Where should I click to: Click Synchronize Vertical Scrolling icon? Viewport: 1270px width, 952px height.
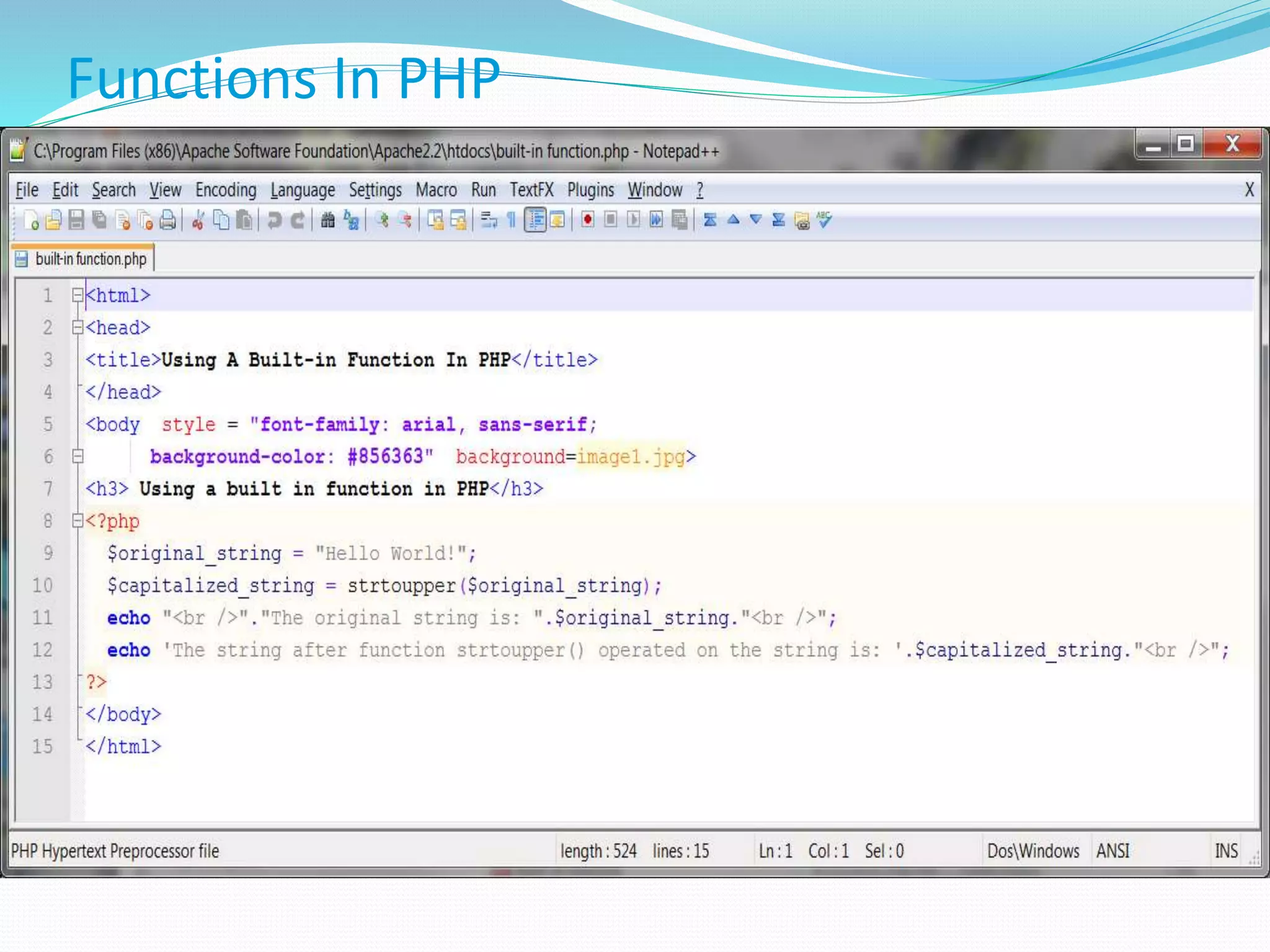pyautogui.click(x=435, y=220)
